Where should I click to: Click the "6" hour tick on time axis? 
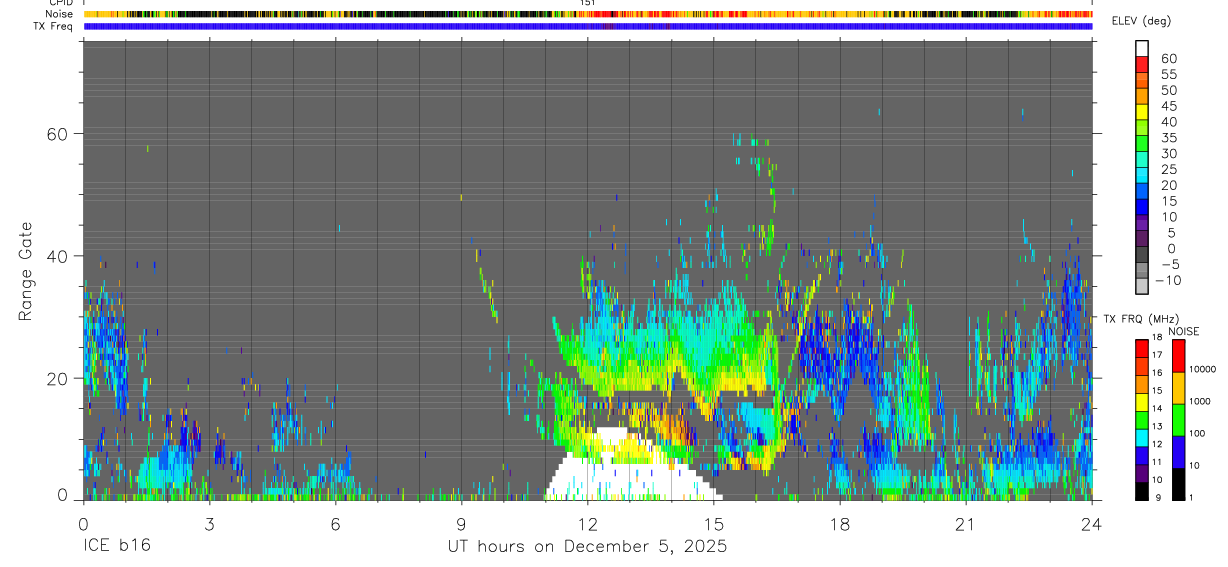click(x=335, y=523)
